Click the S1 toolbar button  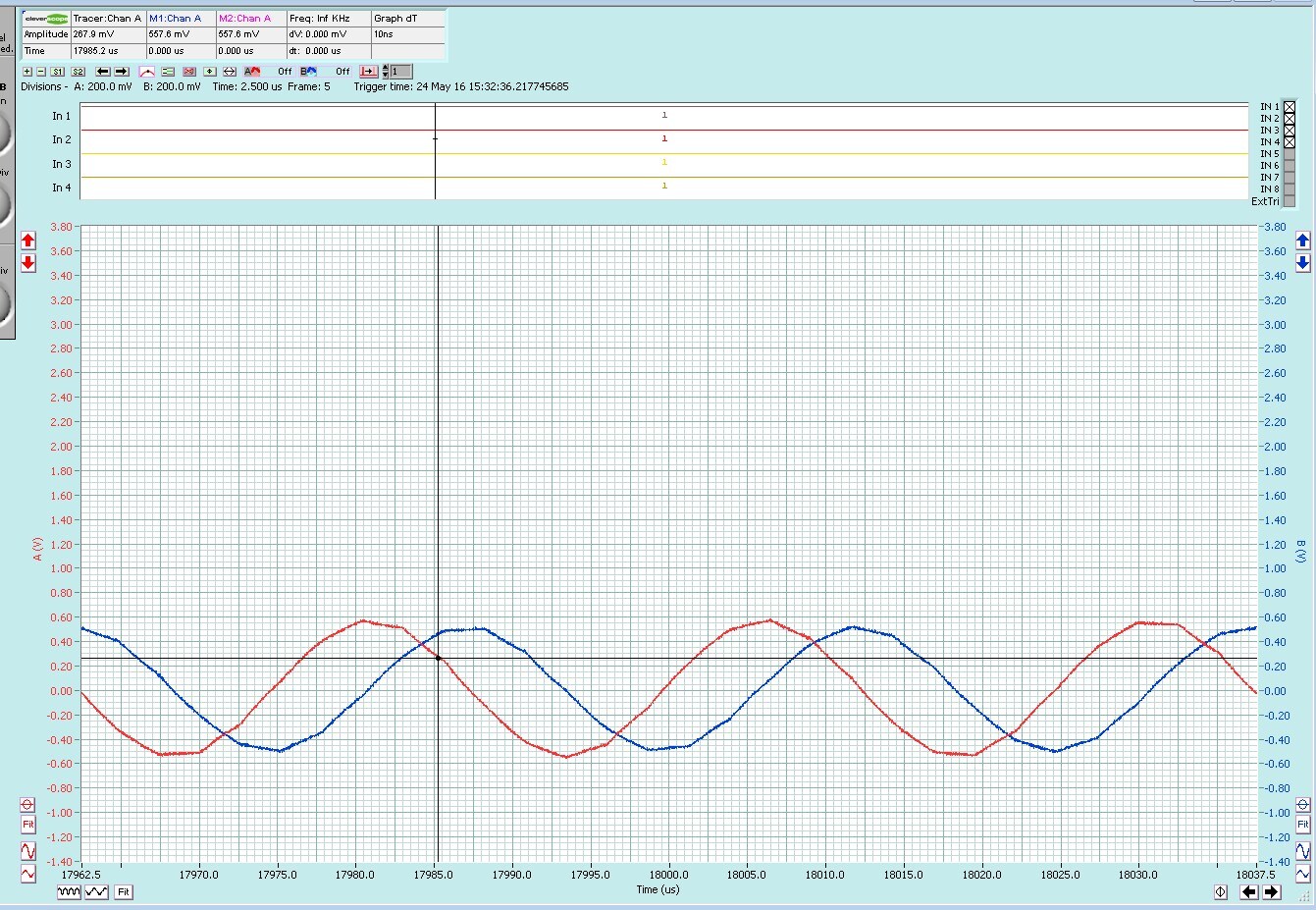[x=58, y=72]
